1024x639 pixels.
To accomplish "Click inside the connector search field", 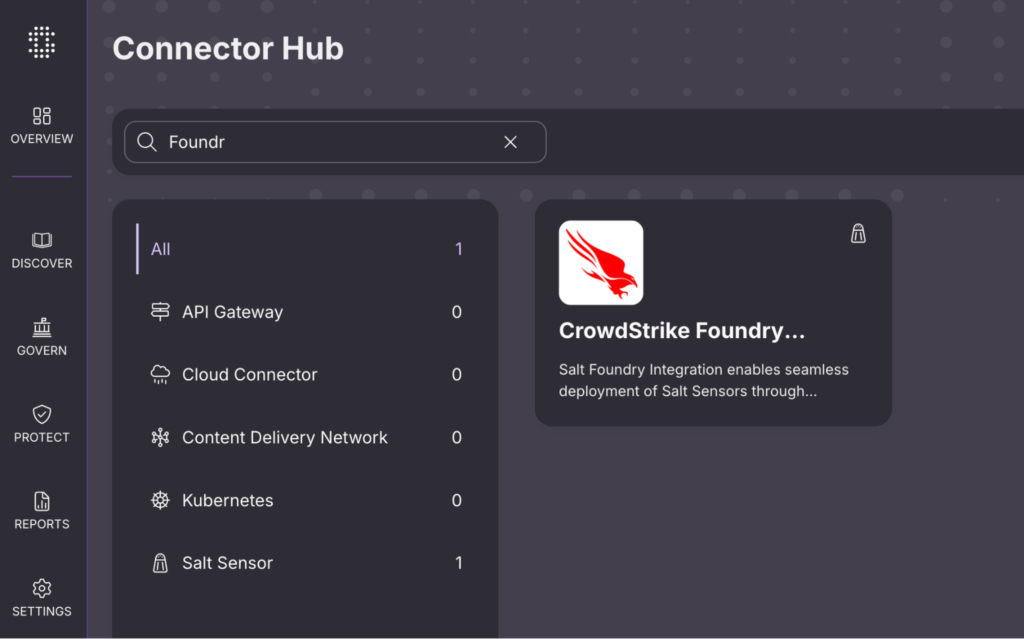I will coord(330,142).
